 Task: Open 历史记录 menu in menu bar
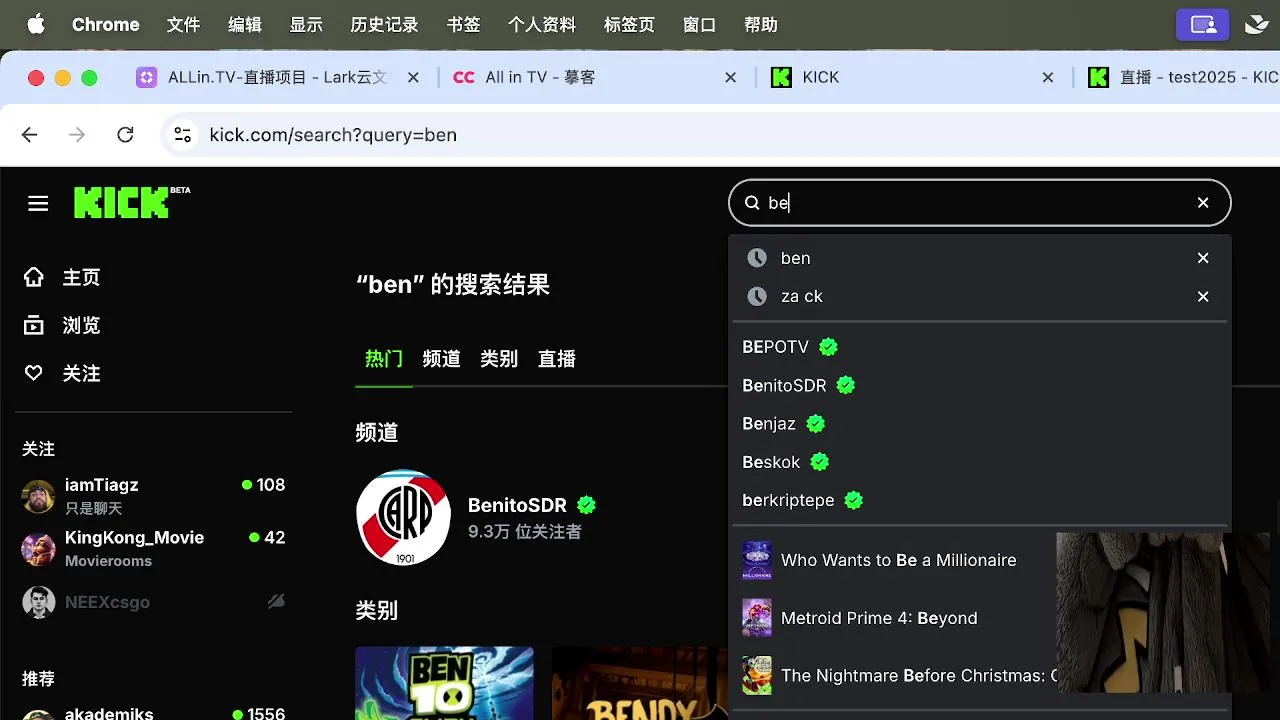(x=384, y=25)
